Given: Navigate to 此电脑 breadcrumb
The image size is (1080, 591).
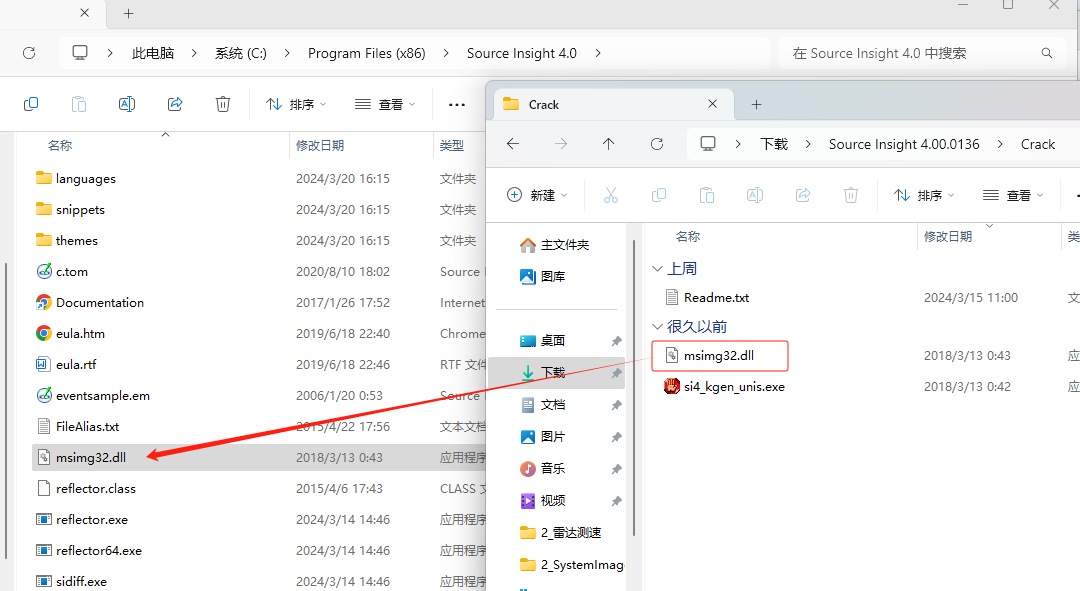Looking at the screenshot, I should click(153, 53).
